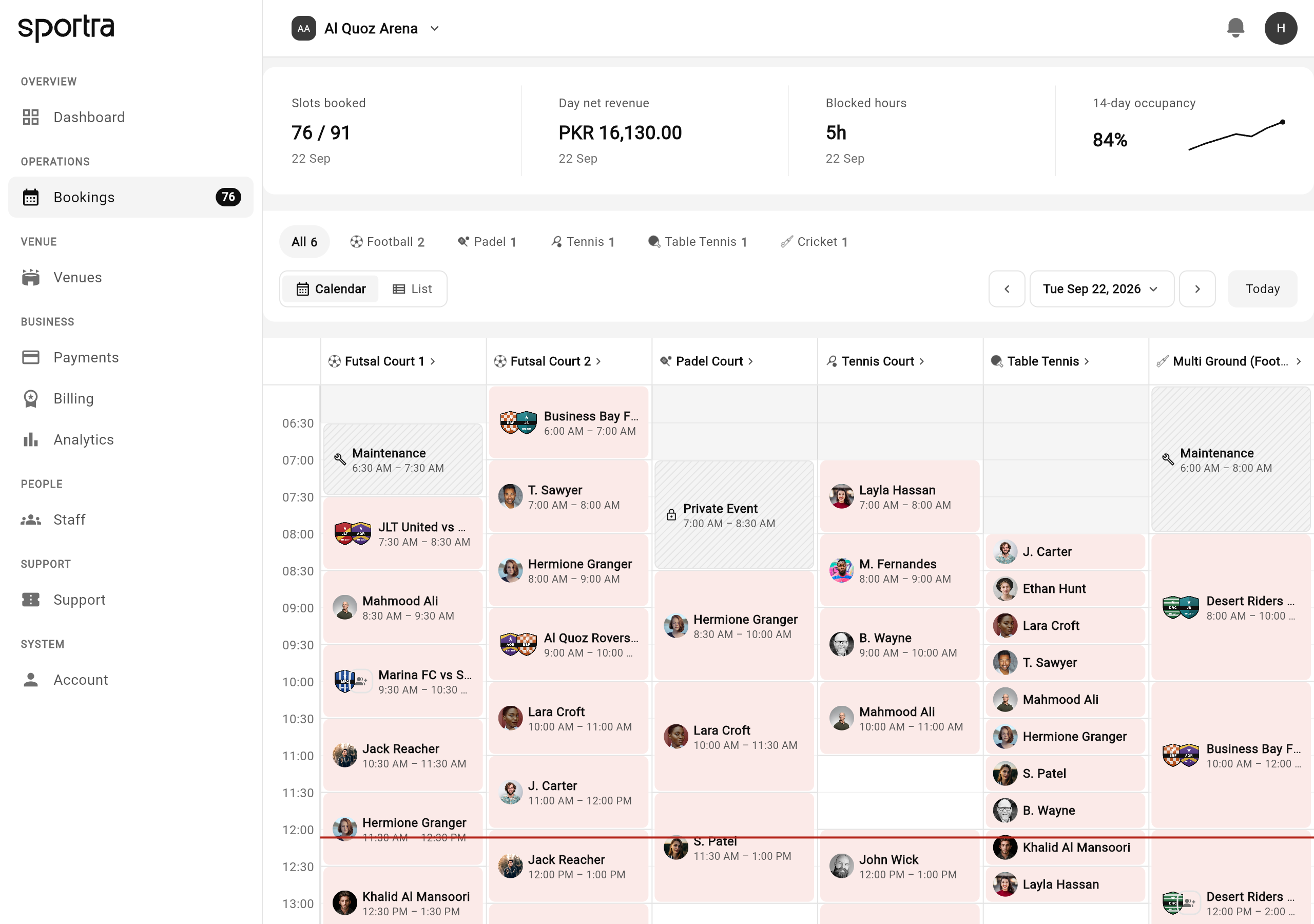
Task: Open Analytics page link
Action: [130, 439]
